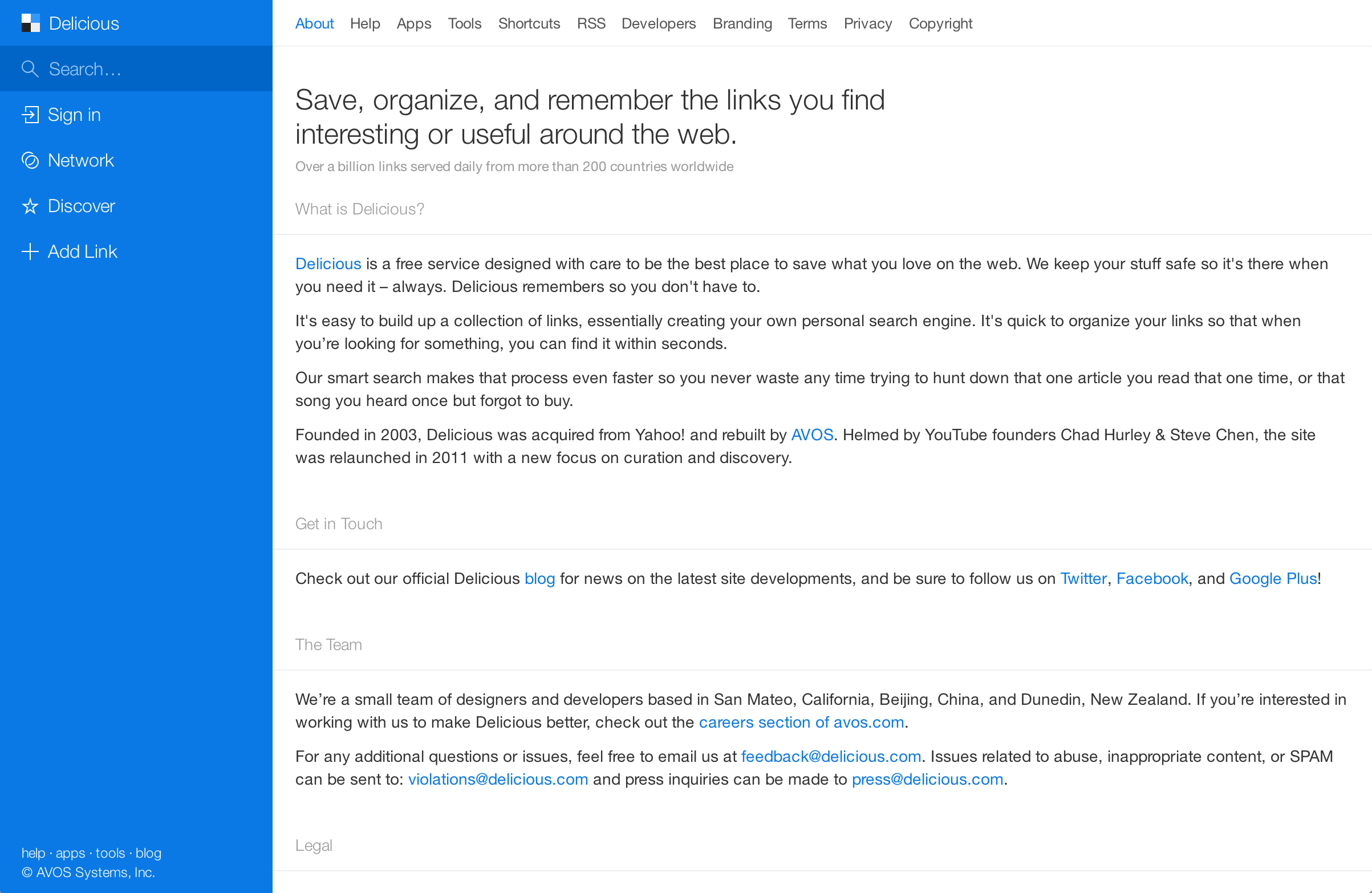Click press@delicious.com email link

tap(928, 779)
